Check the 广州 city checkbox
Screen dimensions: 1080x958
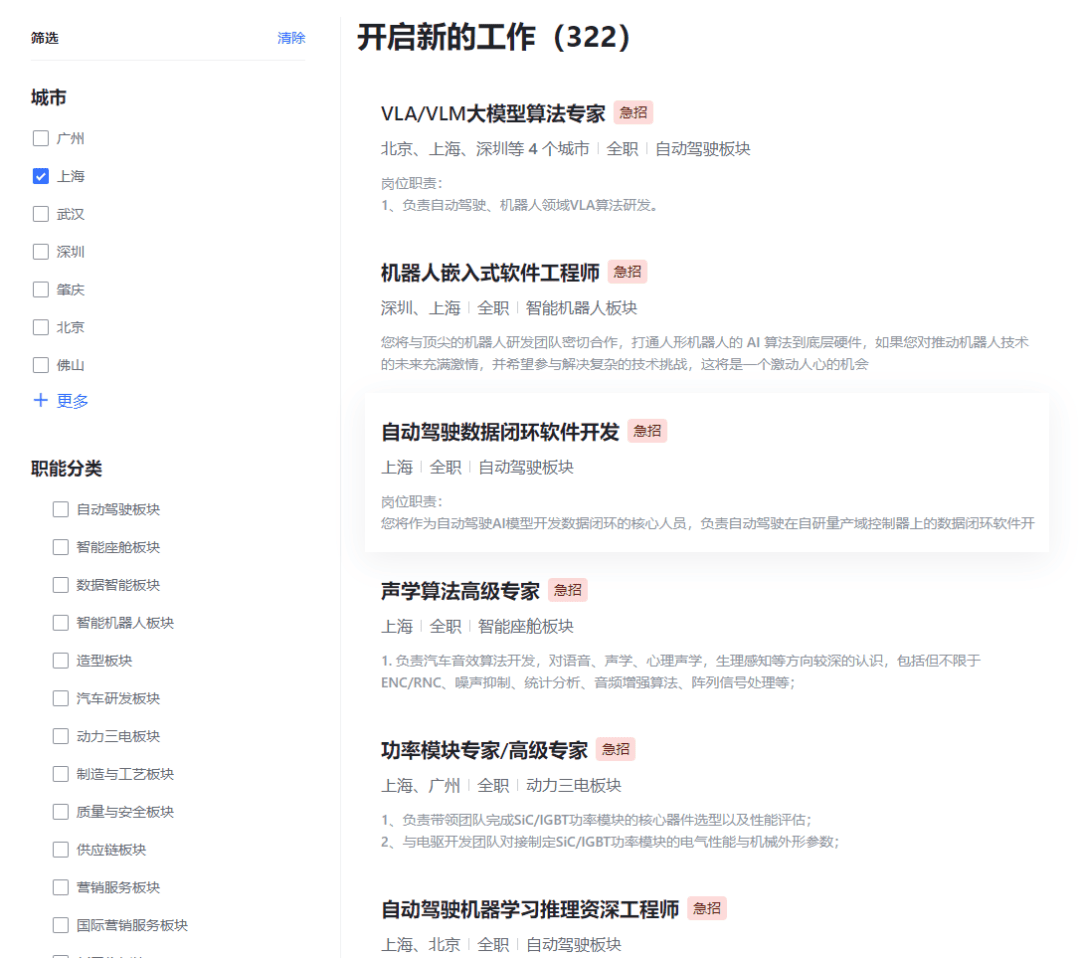41,138
